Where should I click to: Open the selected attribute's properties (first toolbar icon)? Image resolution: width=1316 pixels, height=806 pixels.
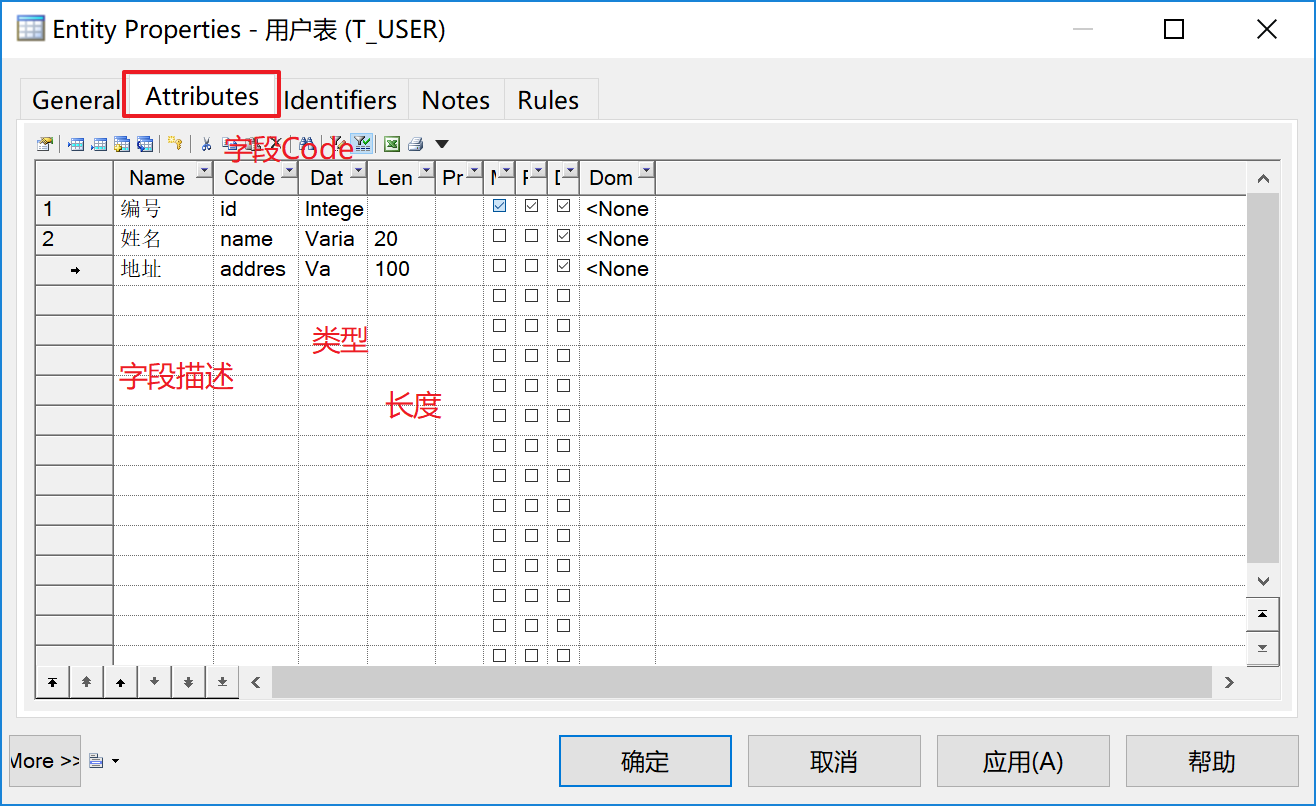[45, 143]
